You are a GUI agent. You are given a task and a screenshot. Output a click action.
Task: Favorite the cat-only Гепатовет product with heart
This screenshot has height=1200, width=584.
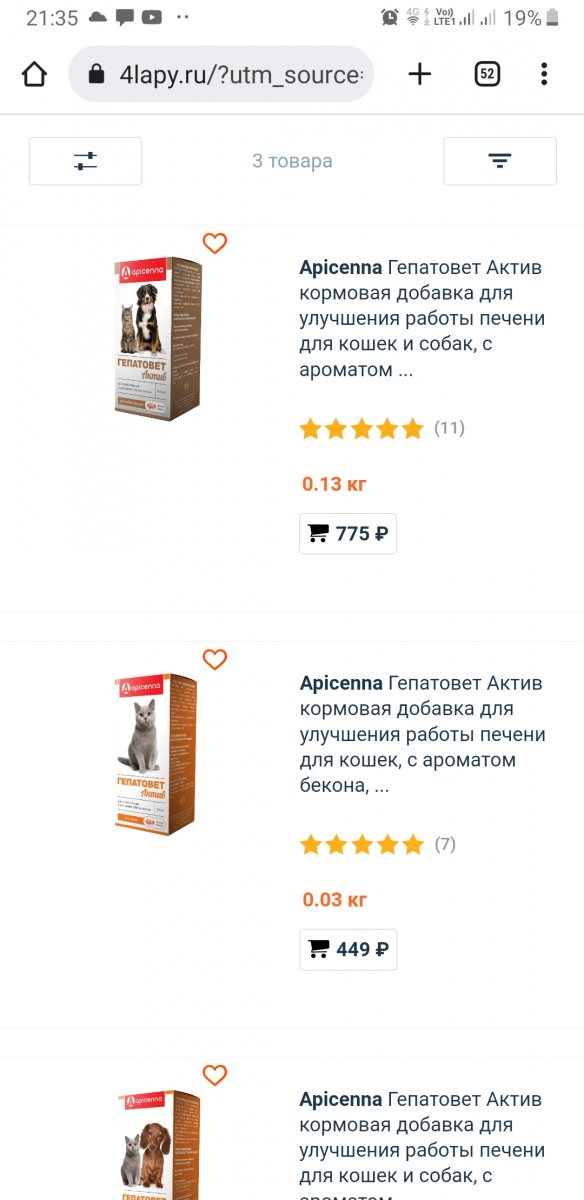[215, 659]
